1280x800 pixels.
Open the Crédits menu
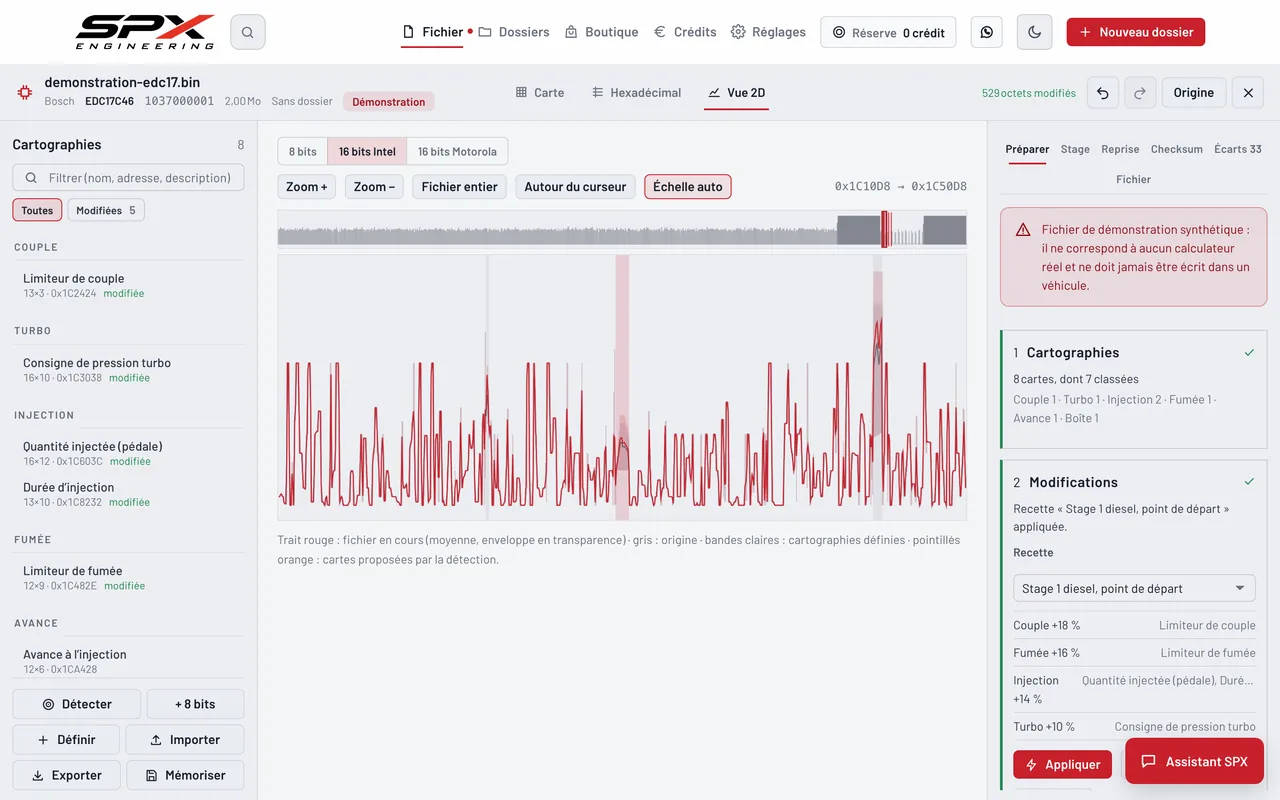pyautogui.click(x=685, y=32)
